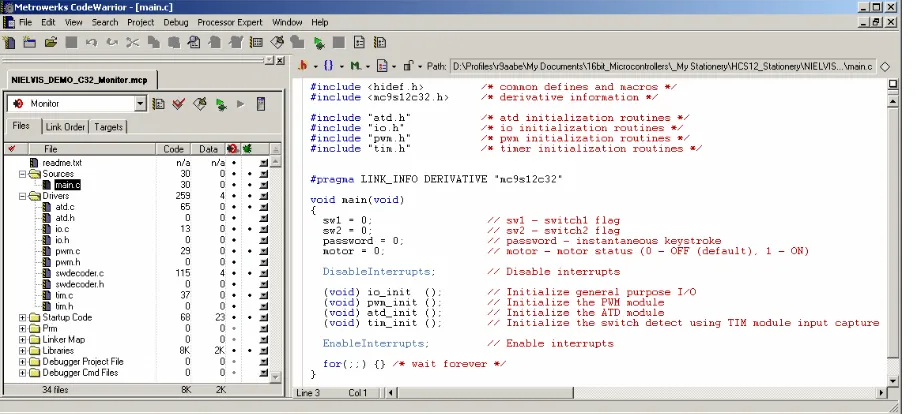Toggle target dot for readme.txt row
920x414 pixels.
pyautogui.click(x=234, y=162)
